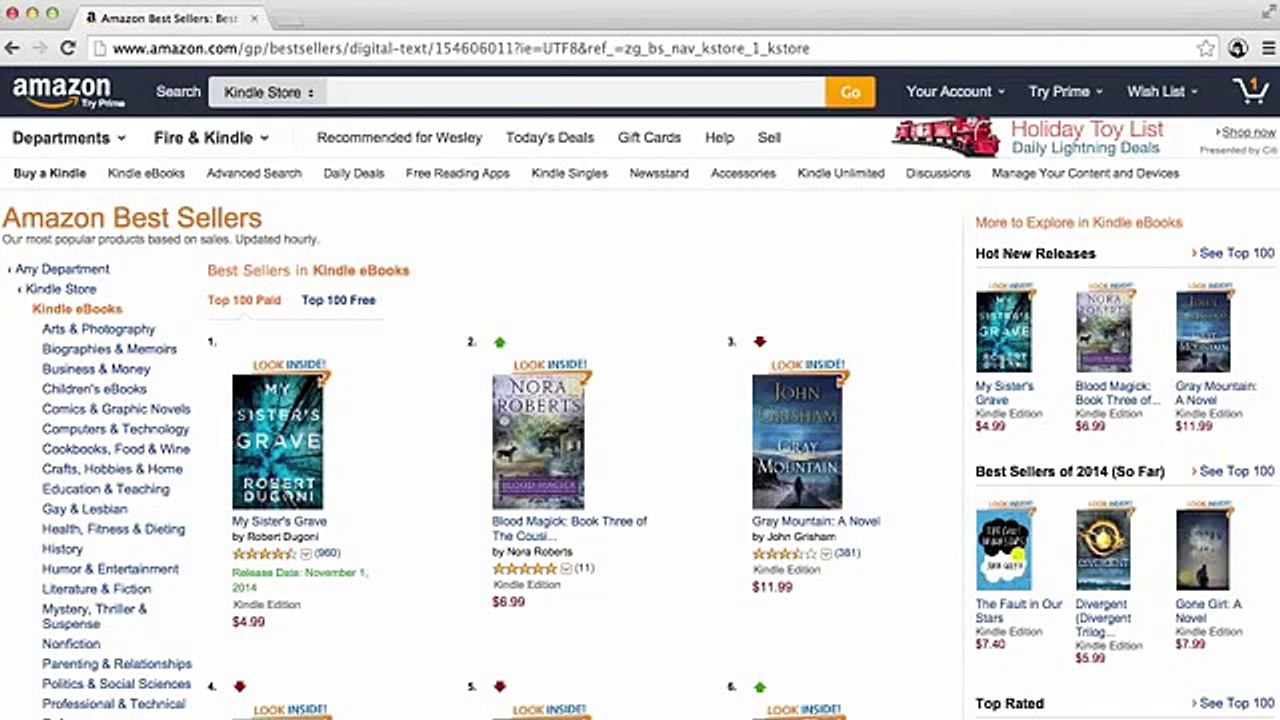The width and height of the screenshot is (1280, 720).
Task: Reload the page with the refresh icon
Action: (x=68, y=48)
